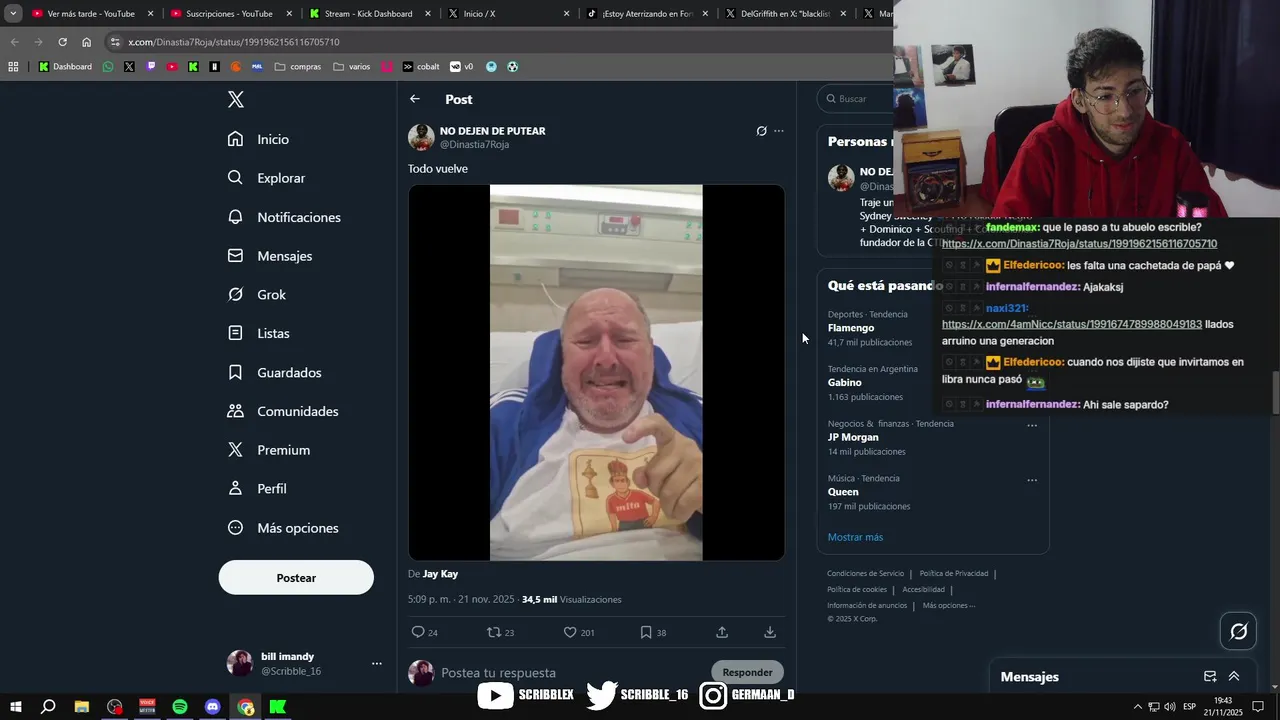Switch to Stream - Kick Dashboard tab
The width and height of the screenshot is (1280, 720).
(x=368, y=14)
